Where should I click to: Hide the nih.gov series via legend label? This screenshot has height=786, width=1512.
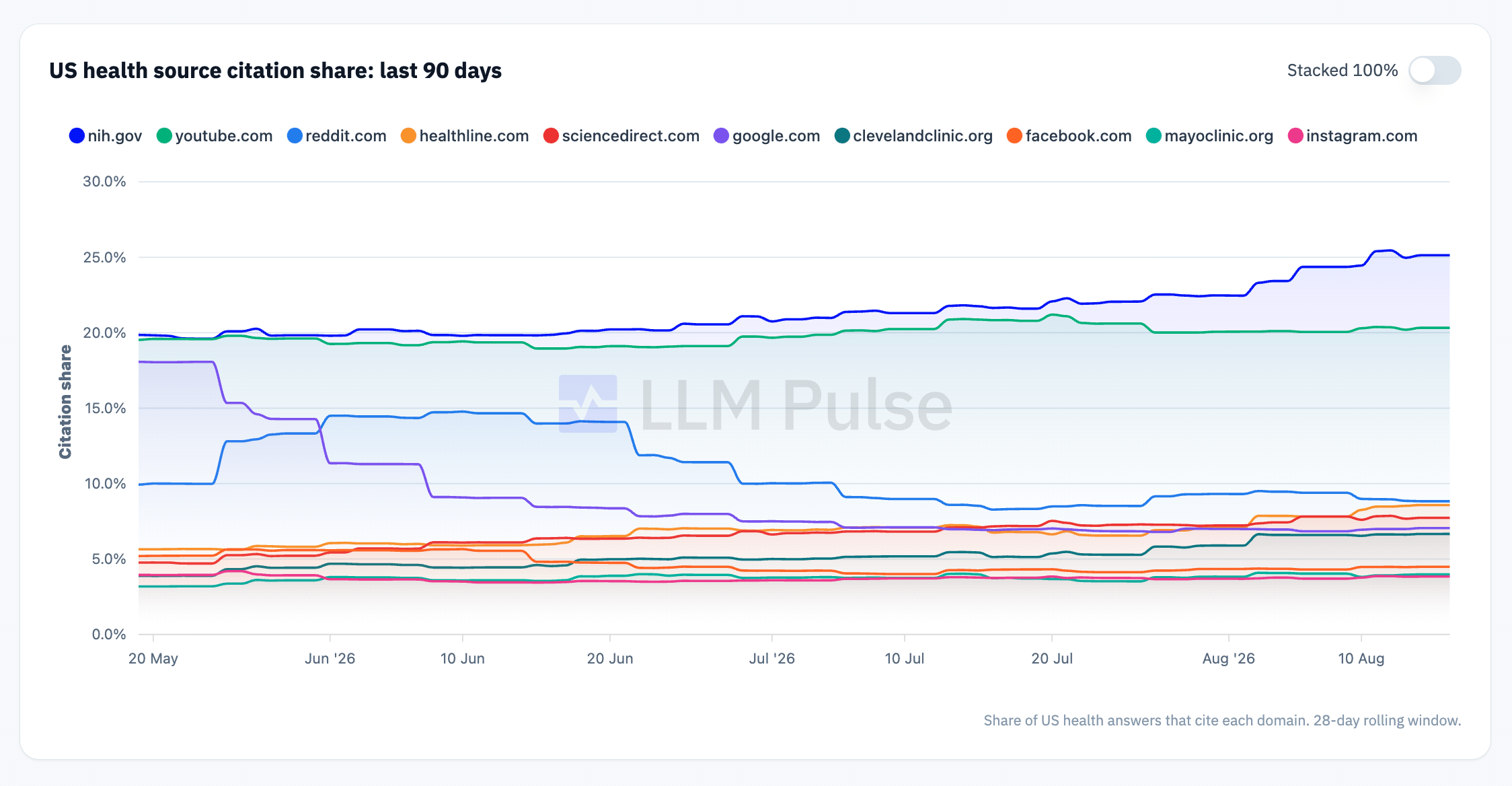coord(115,136)
